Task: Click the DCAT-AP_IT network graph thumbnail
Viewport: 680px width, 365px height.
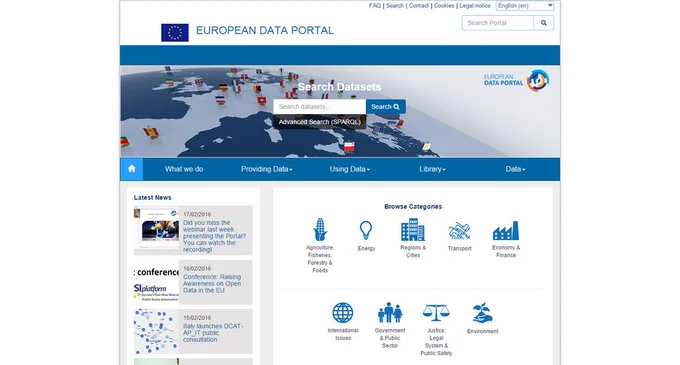Action: coord(156,331)
